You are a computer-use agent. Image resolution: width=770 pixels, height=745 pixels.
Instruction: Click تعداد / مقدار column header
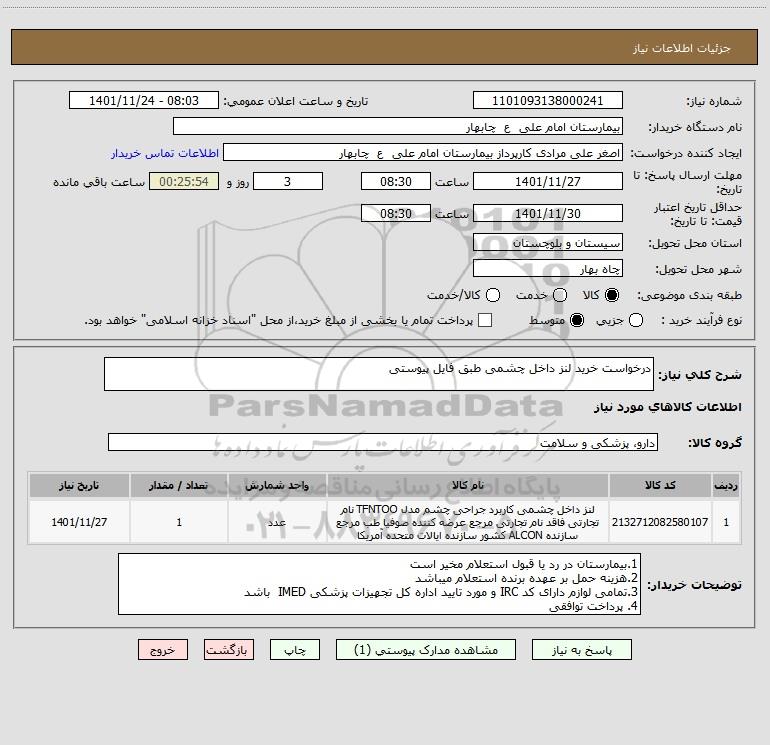coord(179,485)
